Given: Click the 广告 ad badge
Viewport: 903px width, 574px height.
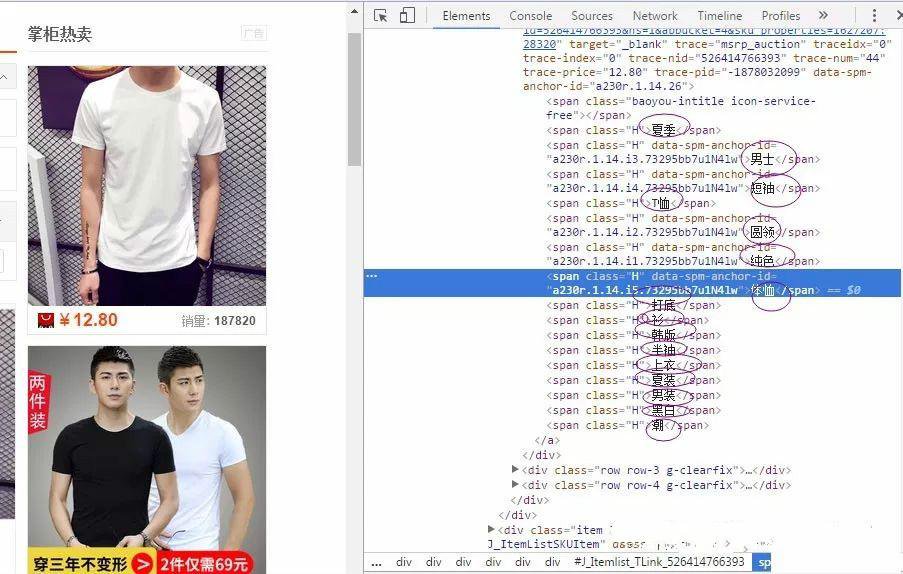Looking at the screenshot, I should (254, 34).
